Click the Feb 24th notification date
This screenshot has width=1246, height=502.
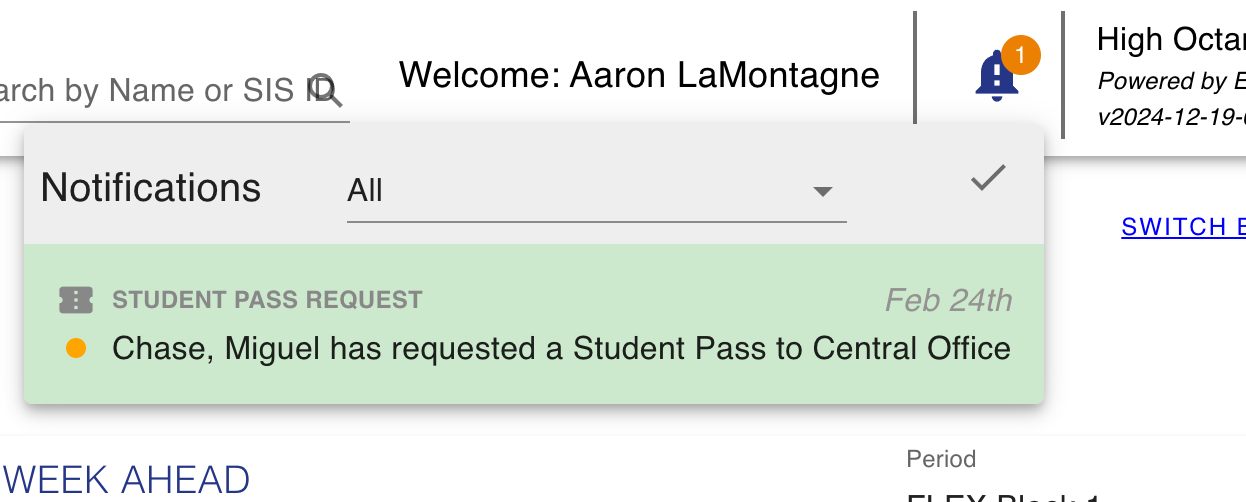[x=948, y=300]
